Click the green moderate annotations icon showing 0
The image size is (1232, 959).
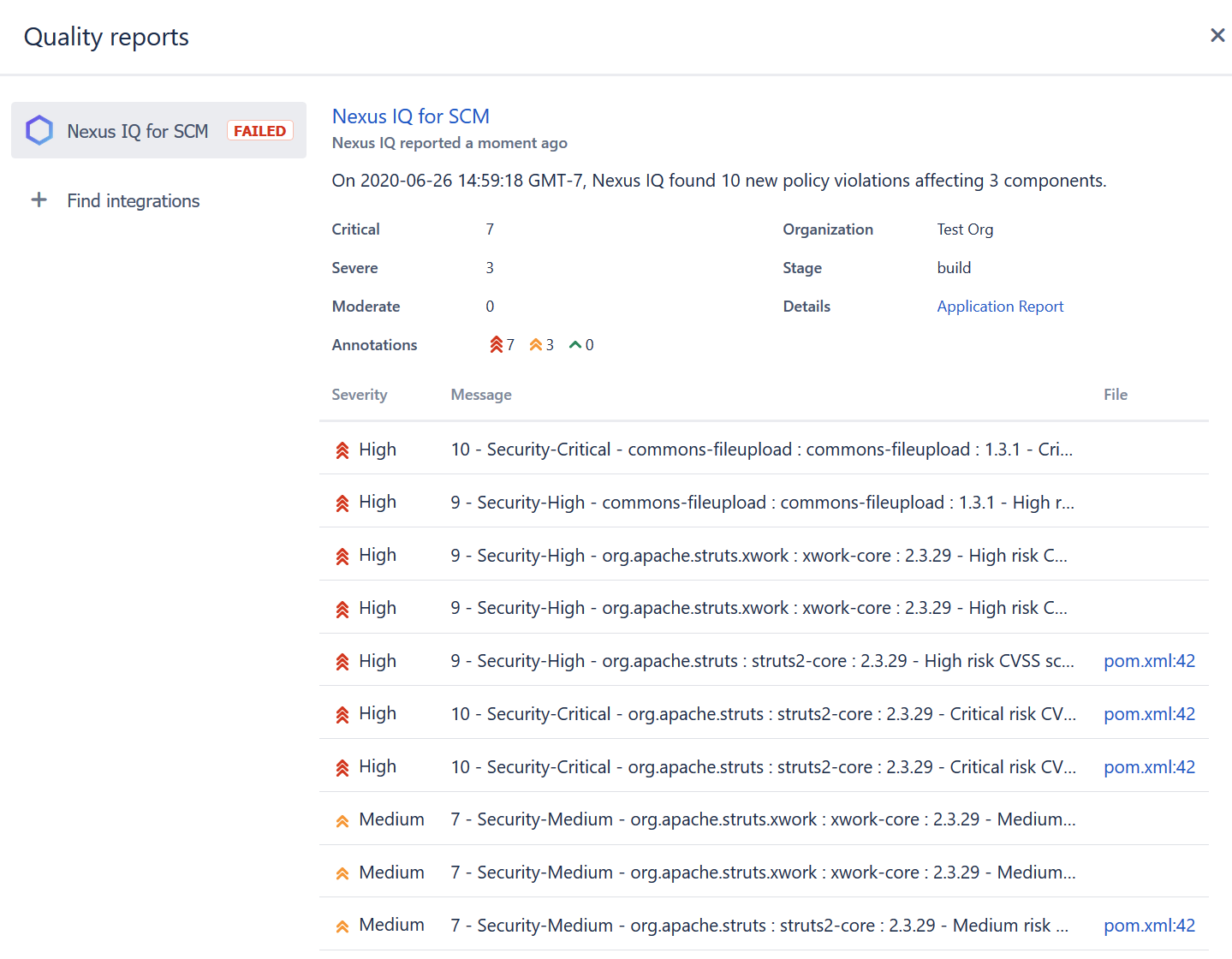575,344
